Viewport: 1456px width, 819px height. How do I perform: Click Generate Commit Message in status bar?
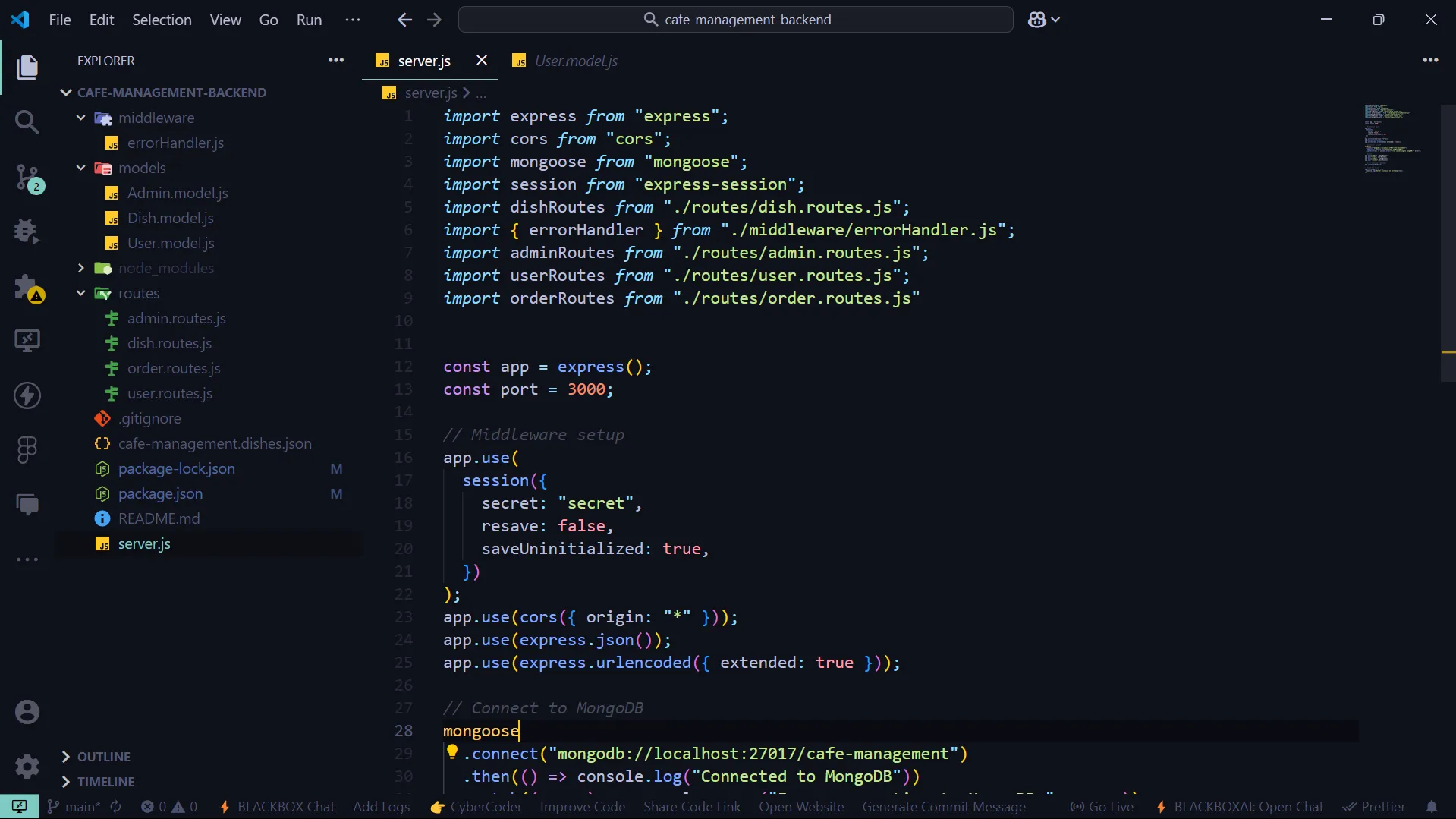tap(944, 807)
